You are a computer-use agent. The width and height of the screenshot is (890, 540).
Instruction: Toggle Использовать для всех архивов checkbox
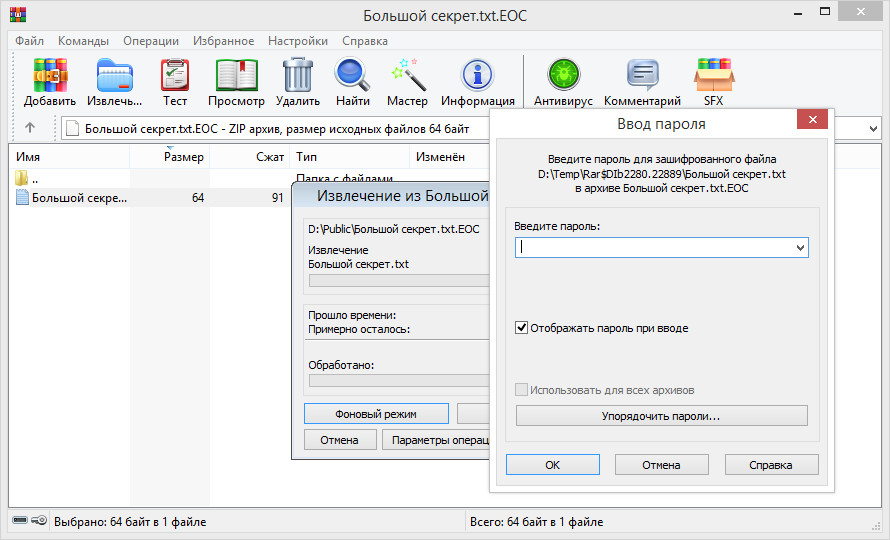point(521,390)
